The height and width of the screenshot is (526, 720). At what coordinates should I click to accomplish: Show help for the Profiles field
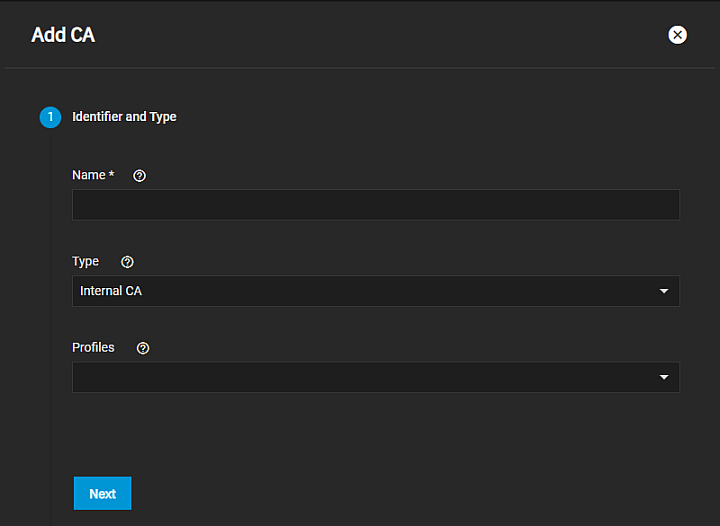(142, 348)
